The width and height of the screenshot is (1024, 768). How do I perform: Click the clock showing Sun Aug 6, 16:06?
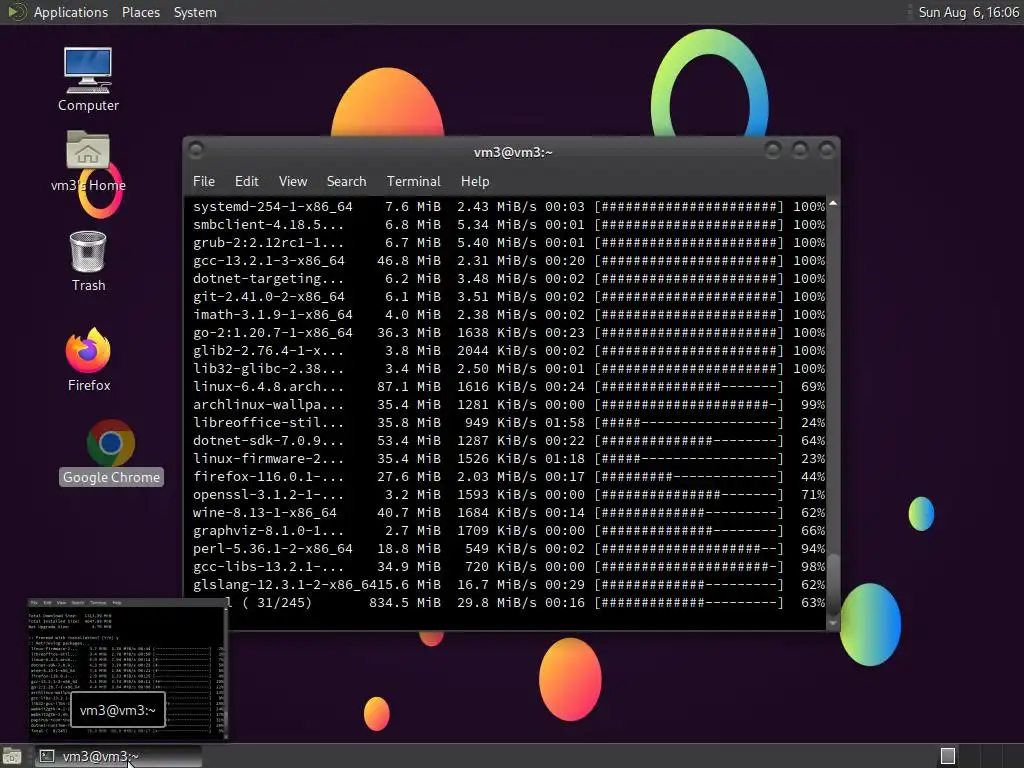tap(968, 12)
